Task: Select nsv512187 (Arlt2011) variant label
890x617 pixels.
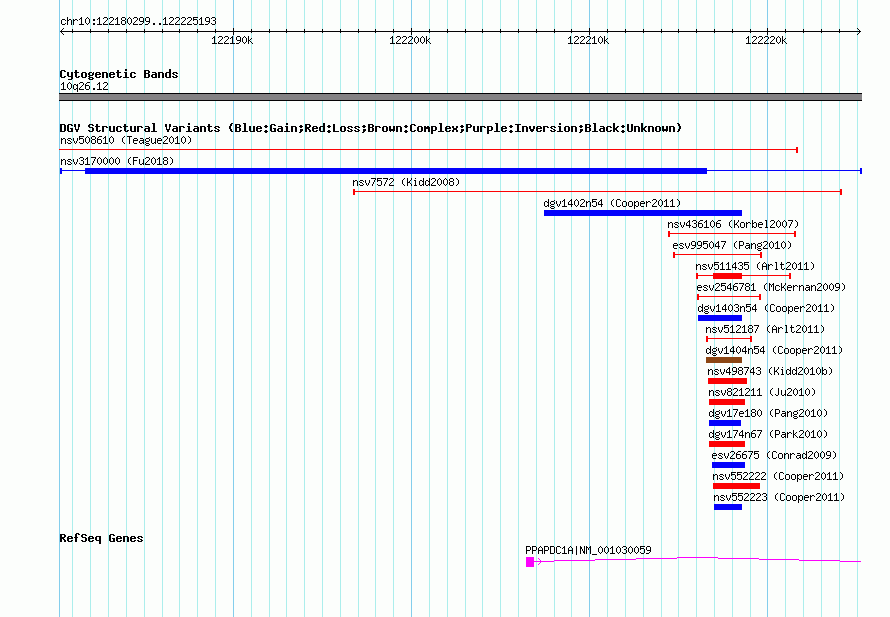Action: pos(765,329)
